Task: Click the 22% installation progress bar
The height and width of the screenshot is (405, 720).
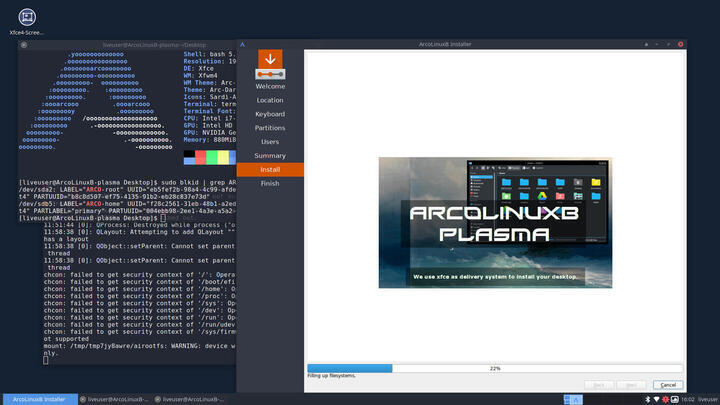Action: point(495,368)
